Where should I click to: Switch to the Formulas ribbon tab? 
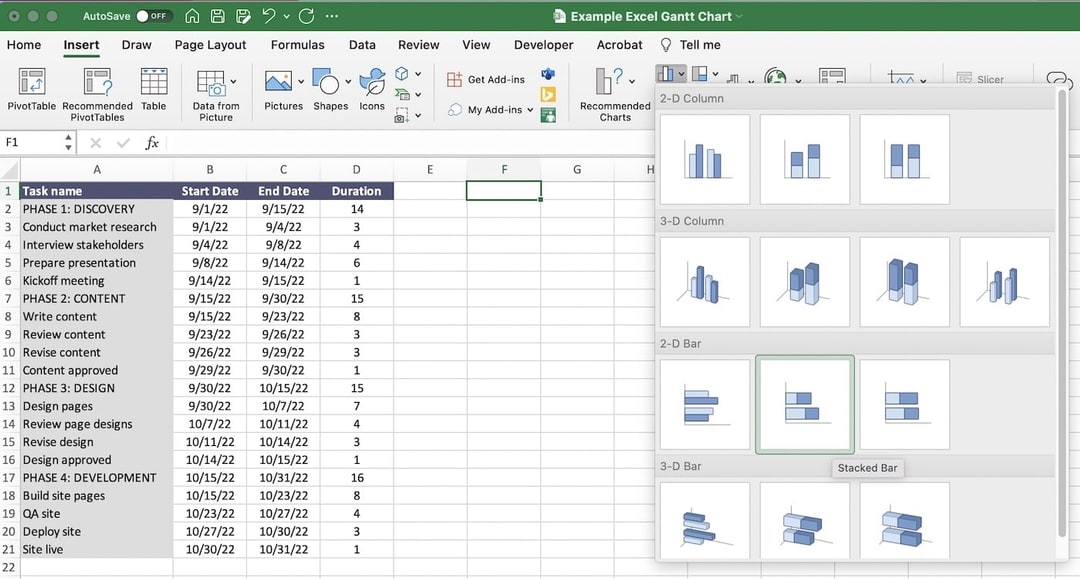point(297,45)
